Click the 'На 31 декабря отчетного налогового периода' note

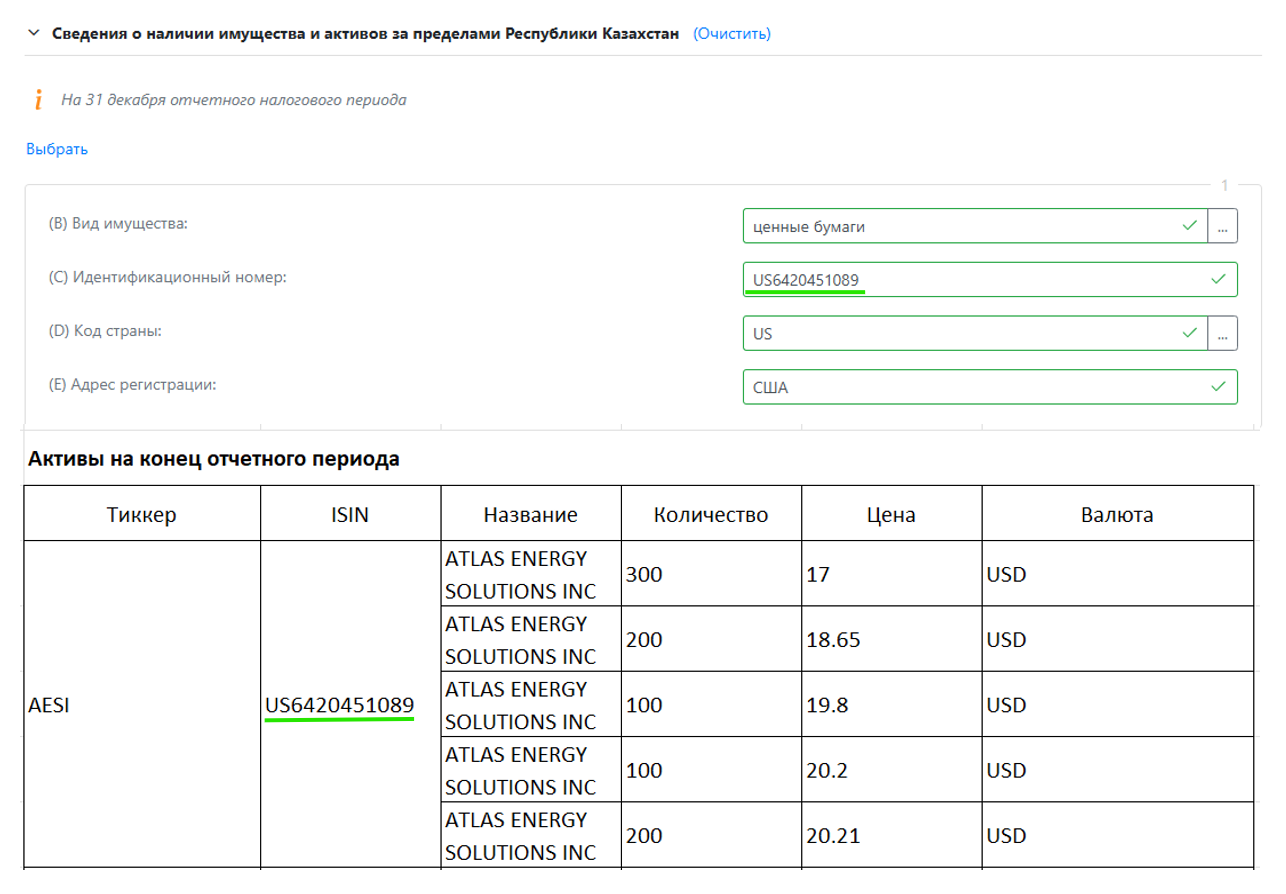[x=234, y=100]
